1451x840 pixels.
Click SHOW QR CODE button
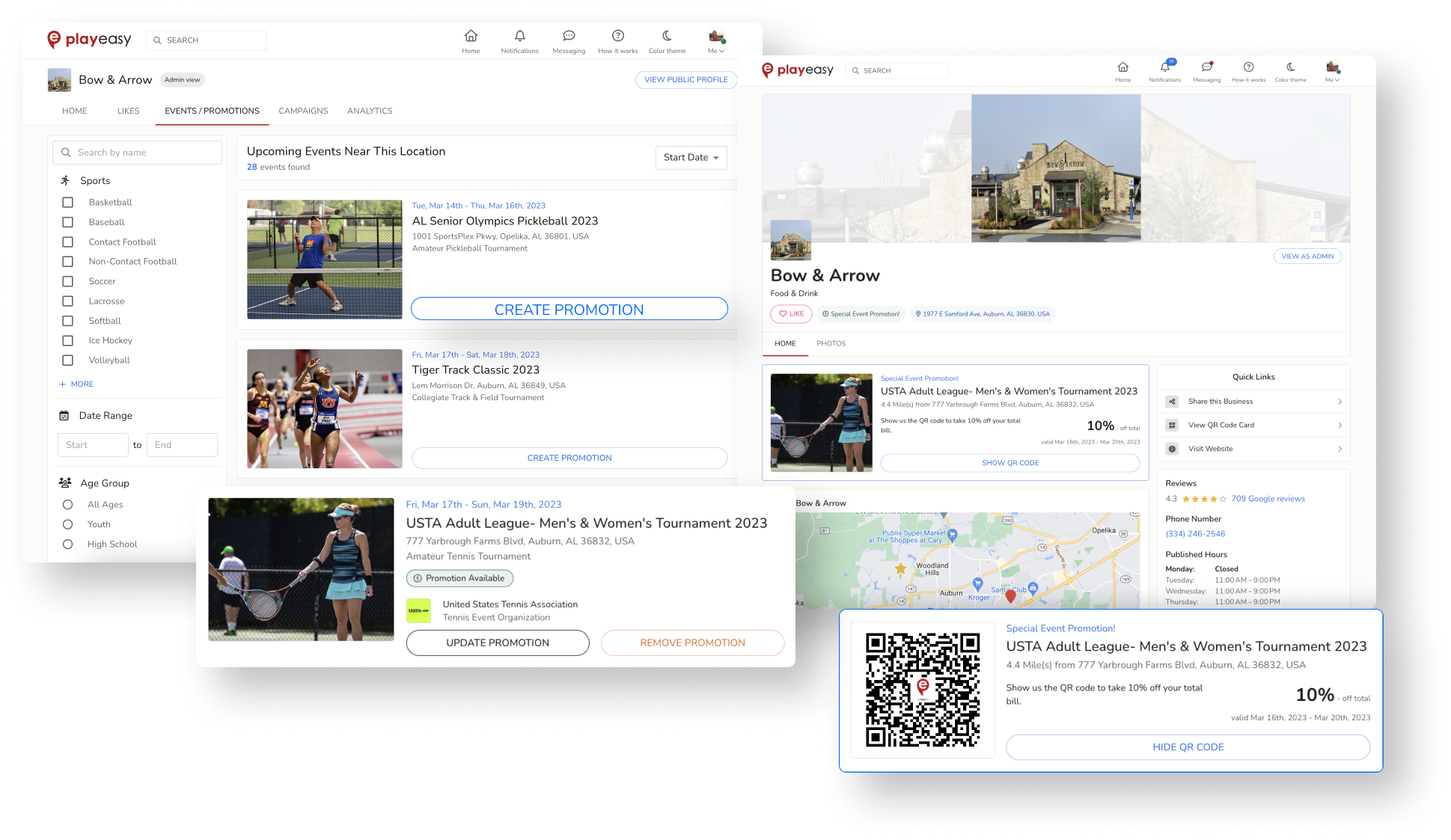pos(1010,464)
